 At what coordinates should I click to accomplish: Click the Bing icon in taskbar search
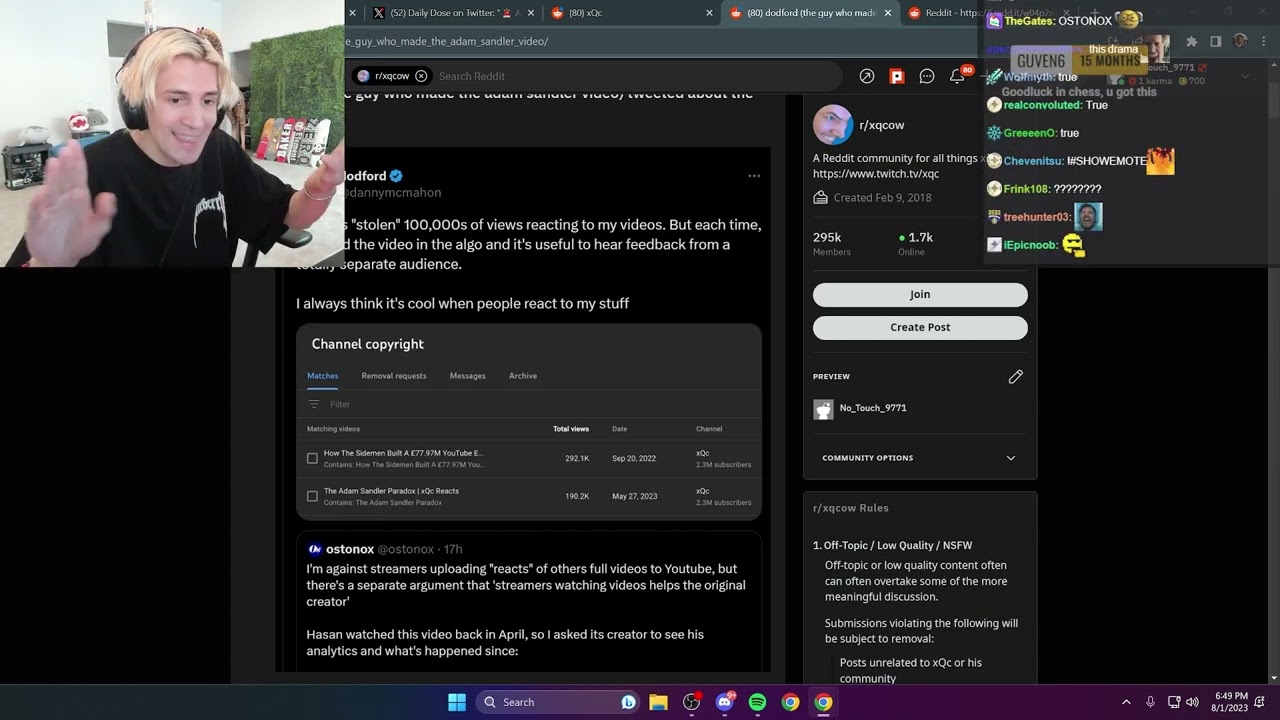628,702
